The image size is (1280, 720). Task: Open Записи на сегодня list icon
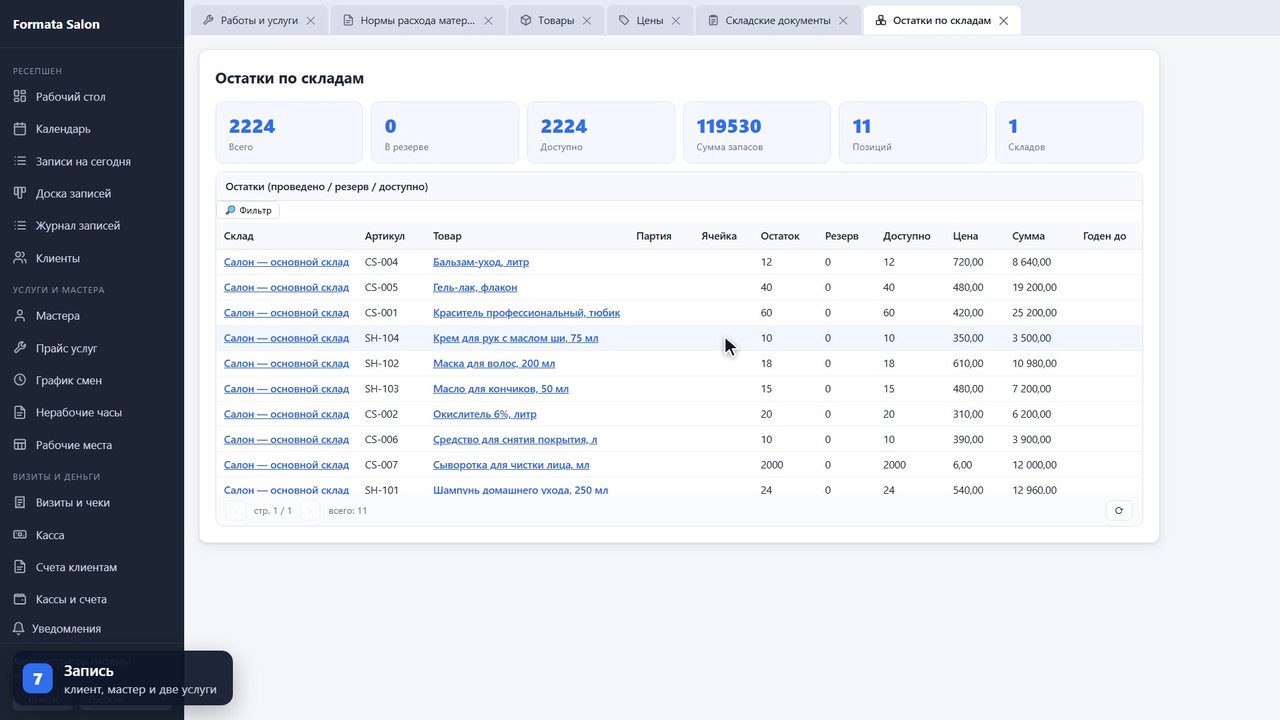pos(19,161)
